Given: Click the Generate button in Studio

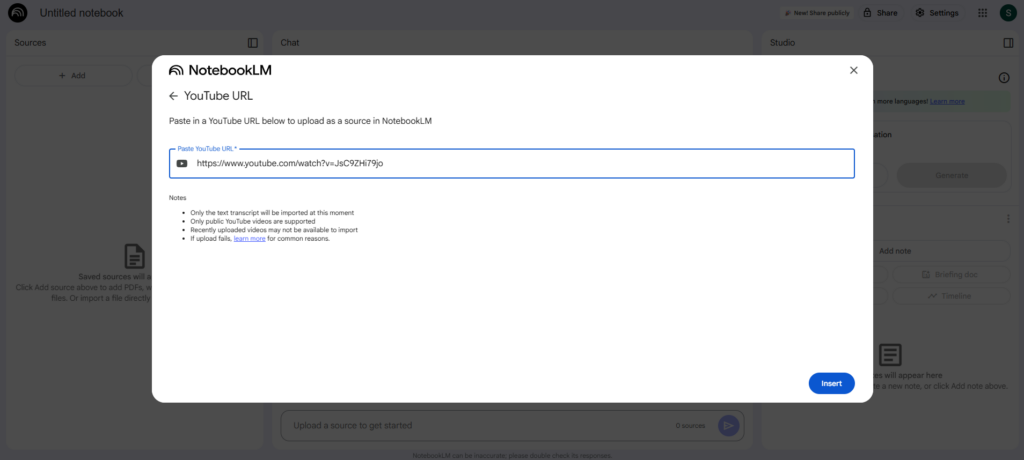Looking at the screenshot, I should (952, 176).
